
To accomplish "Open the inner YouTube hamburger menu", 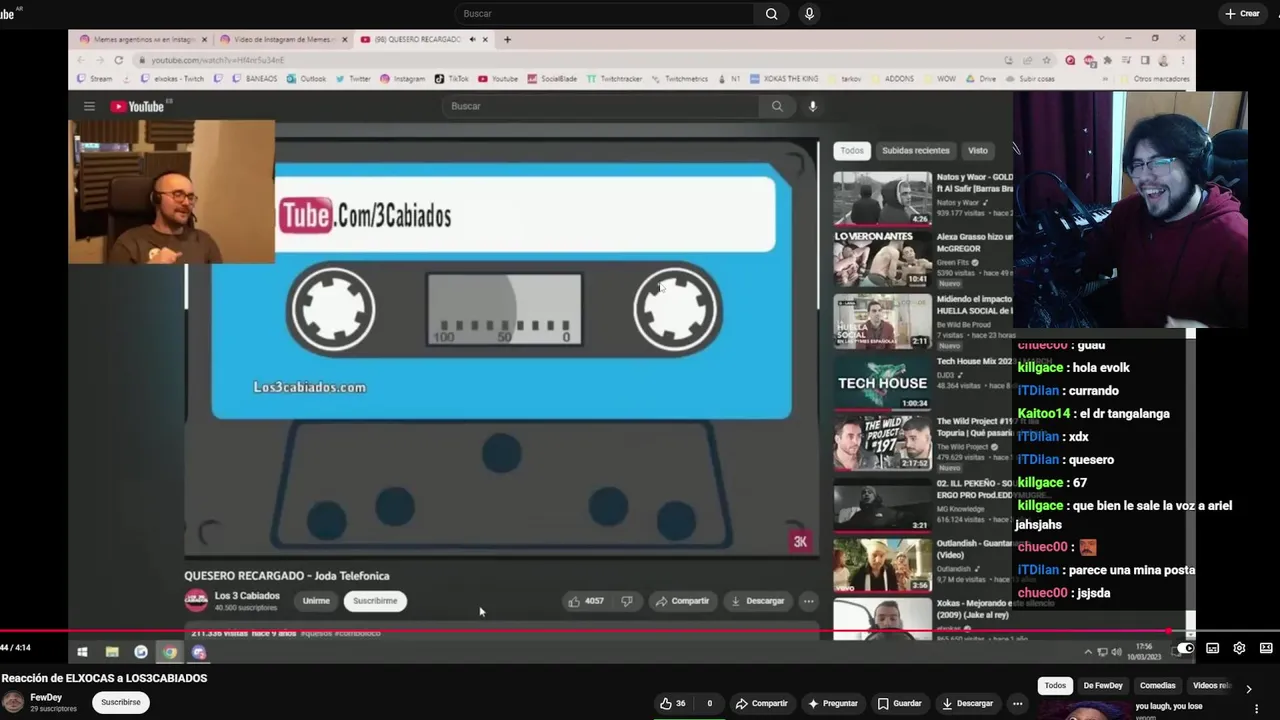I will [89, 106].
